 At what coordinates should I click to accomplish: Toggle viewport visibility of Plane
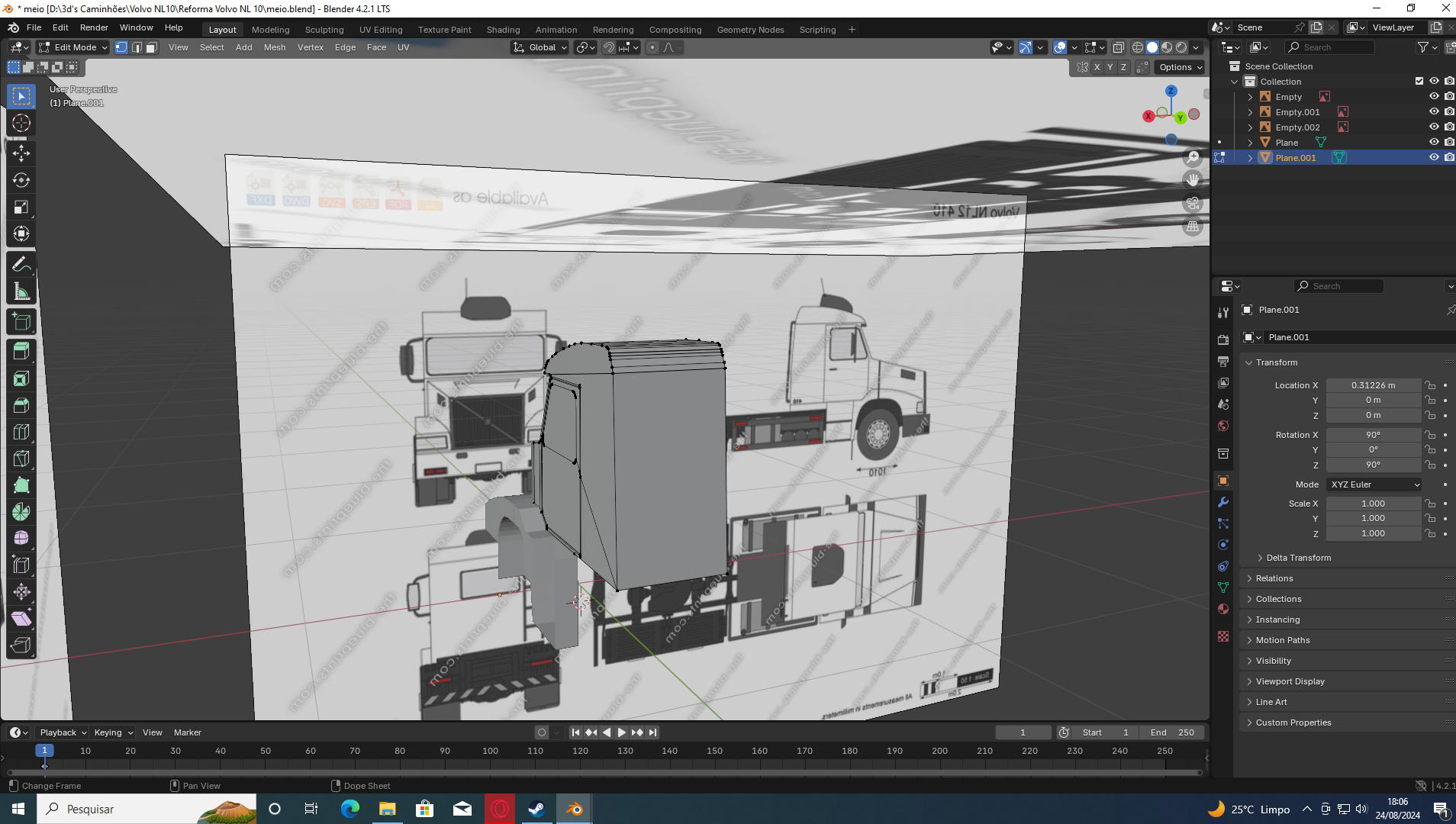click(1434, 143)
